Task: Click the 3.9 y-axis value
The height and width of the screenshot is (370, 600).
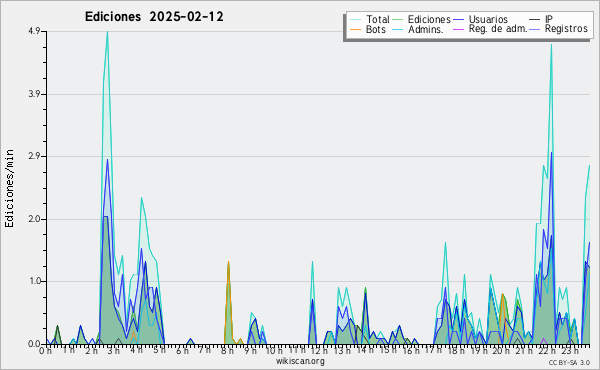Action: pos(34,94)
